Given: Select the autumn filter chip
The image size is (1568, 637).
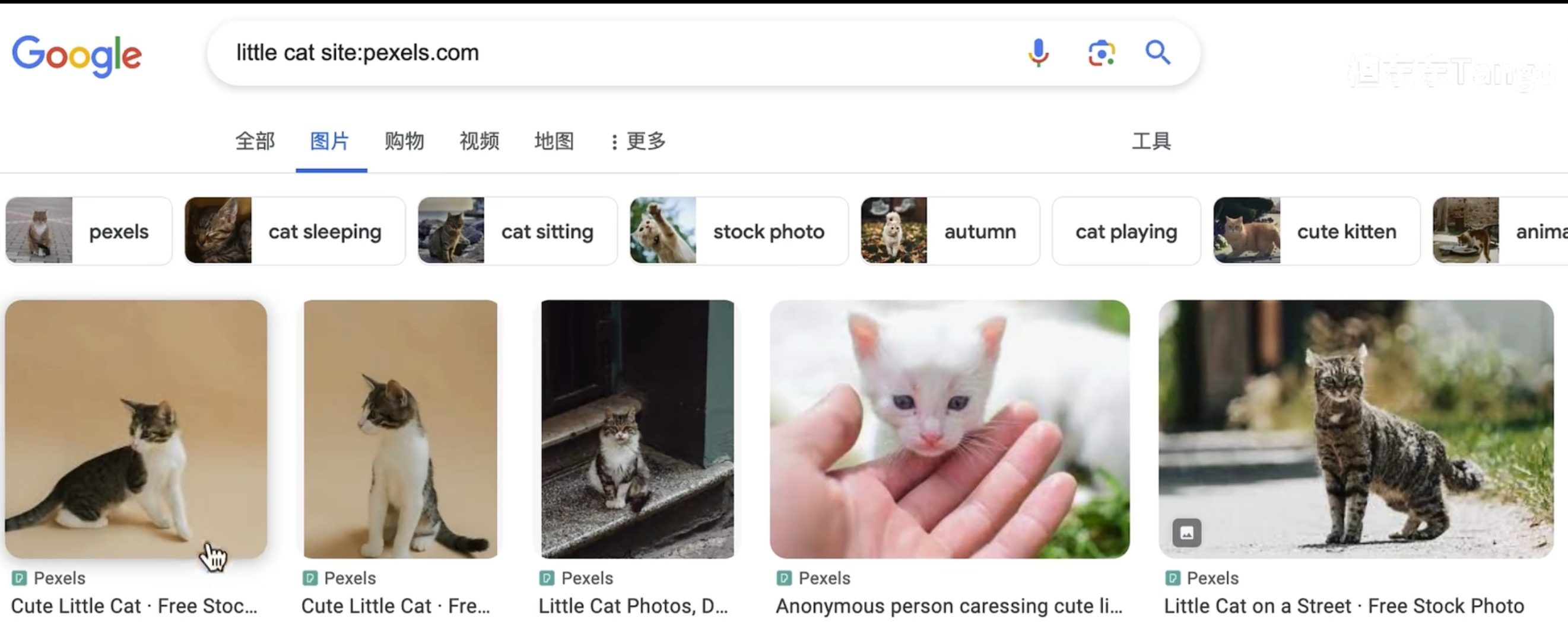Looking at the screenshot, I should click(x=950, y=231).
